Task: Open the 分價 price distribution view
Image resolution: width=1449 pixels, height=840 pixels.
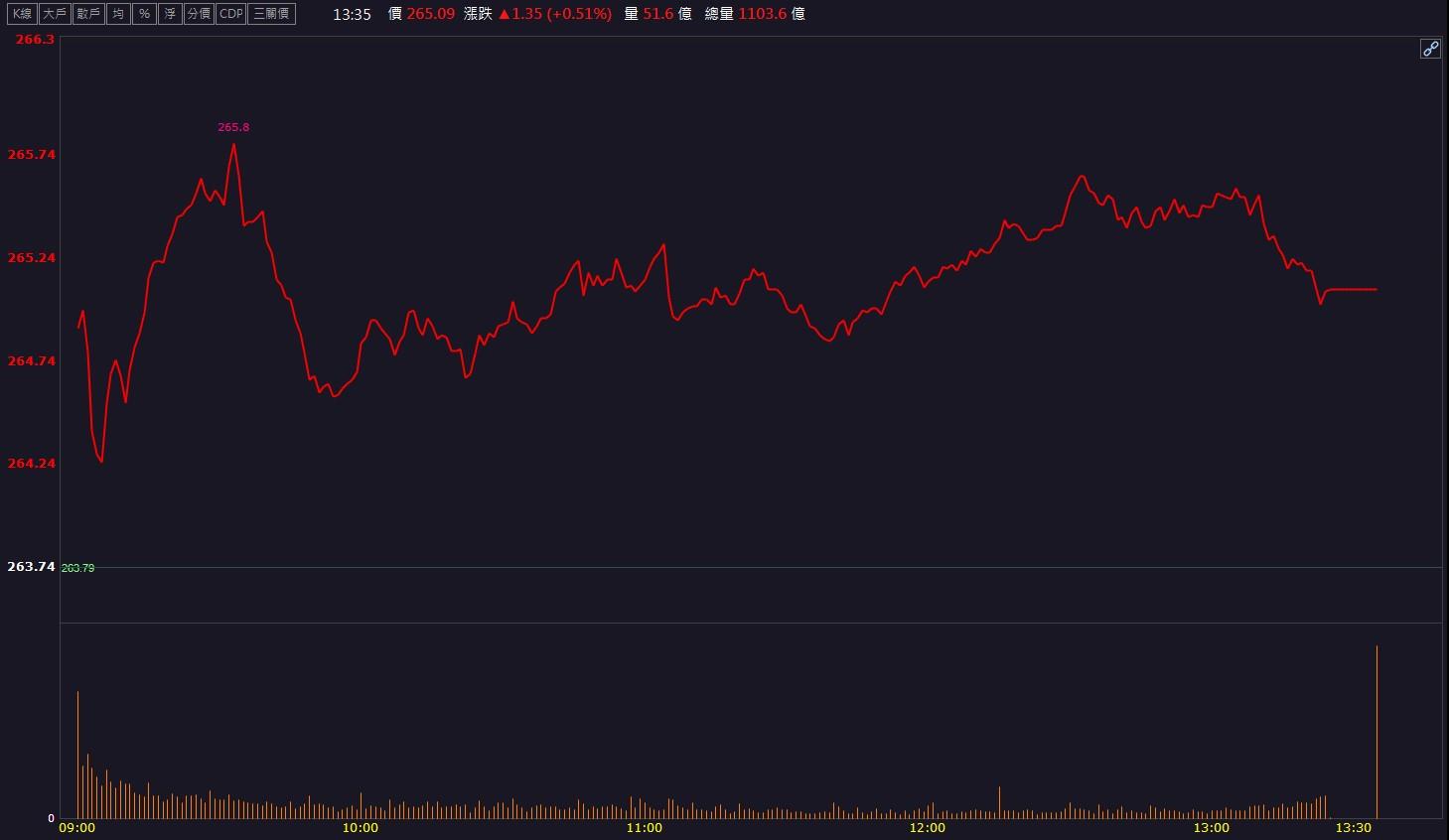Action: tap(199, 14)
